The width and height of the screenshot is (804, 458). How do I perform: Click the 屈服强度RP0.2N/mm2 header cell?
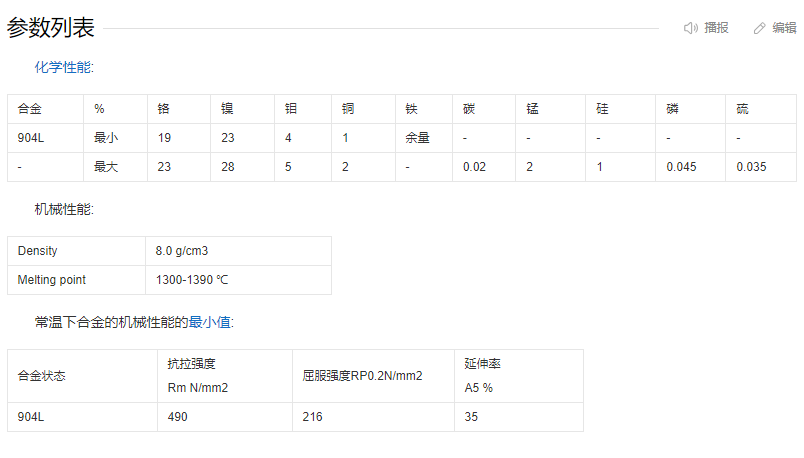tap(373, 376)
